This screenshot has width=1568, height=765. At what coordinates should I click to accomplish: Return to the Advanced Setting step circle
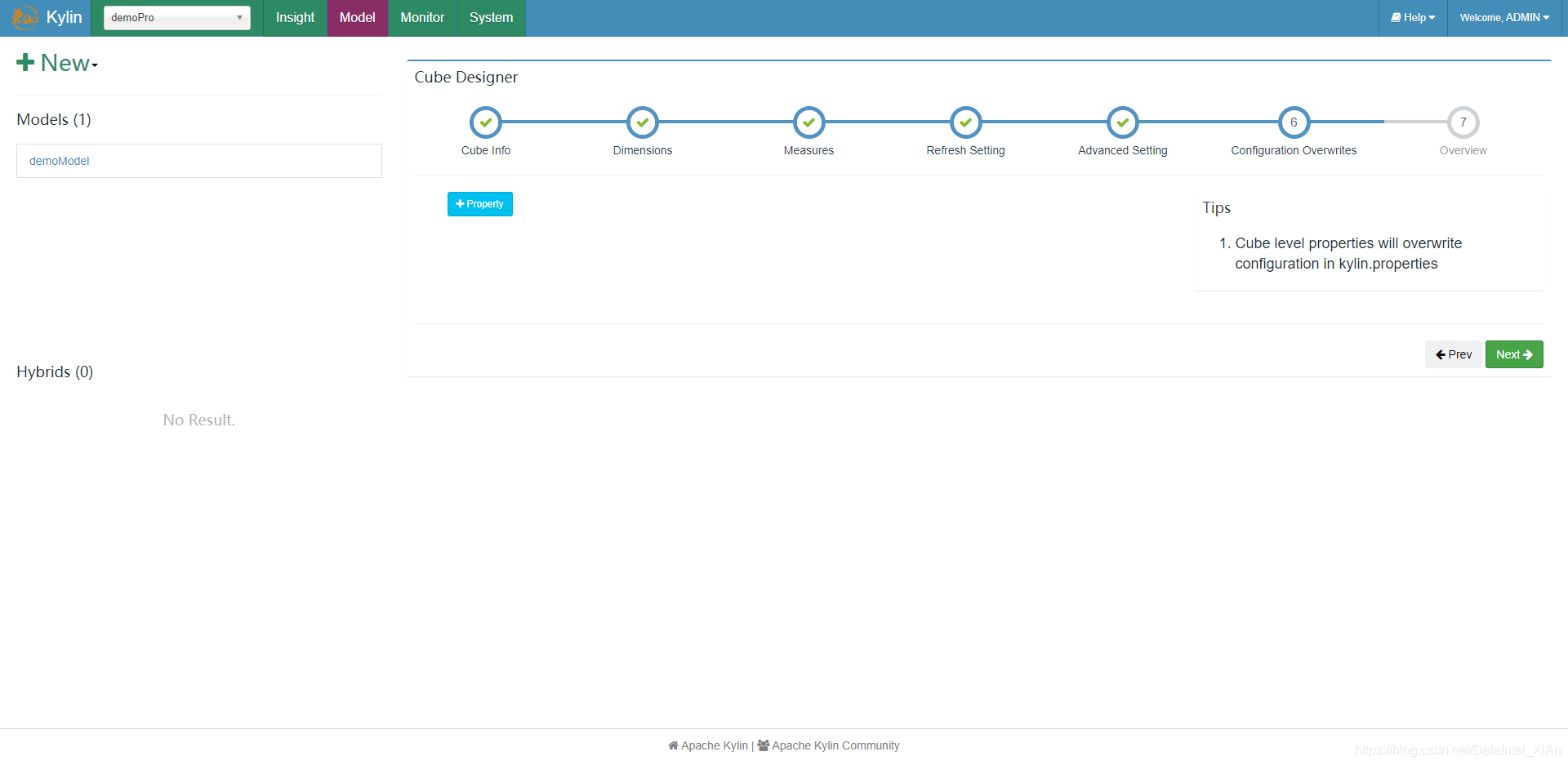(1123, 122)
